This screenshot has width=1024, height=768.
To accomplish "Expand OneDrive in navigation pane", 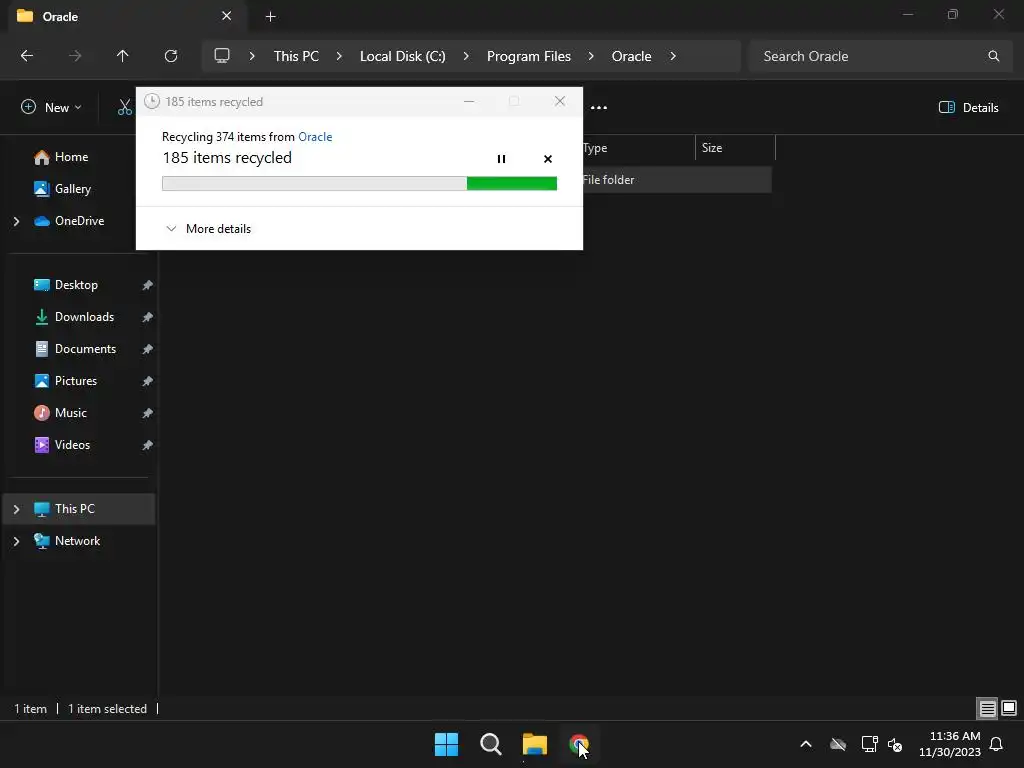I will (16, 221).
